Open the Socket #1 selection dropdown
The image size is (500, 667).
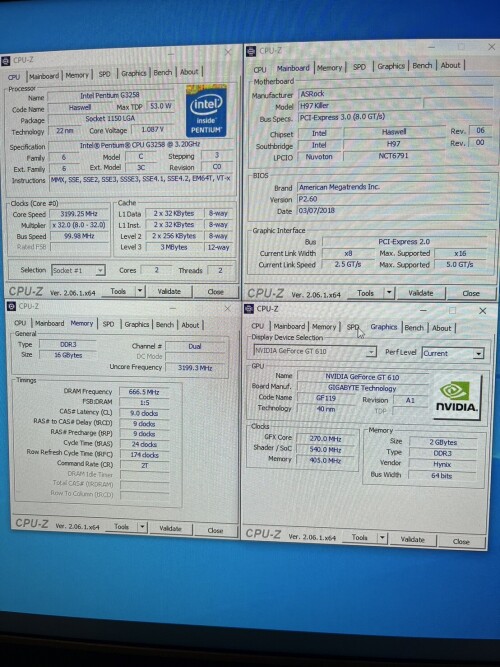pos(100,271)
